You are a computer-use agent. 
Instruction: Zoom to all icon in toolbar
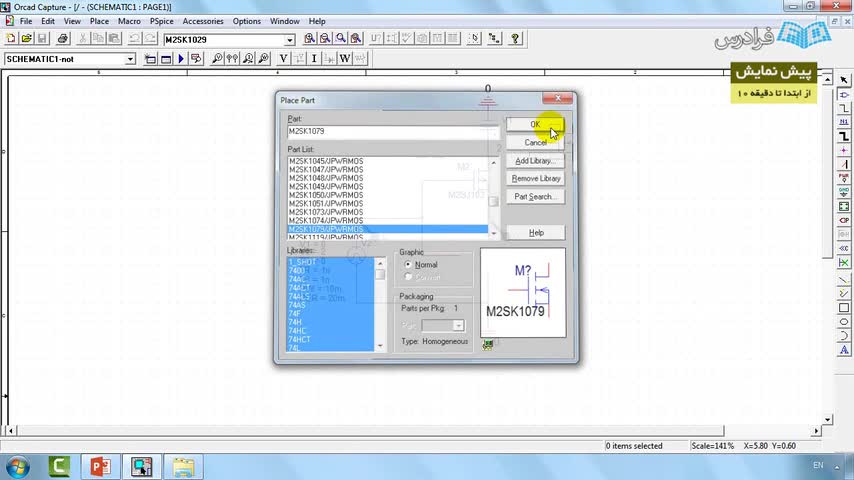pyautogui.click(x=356, y=39)
